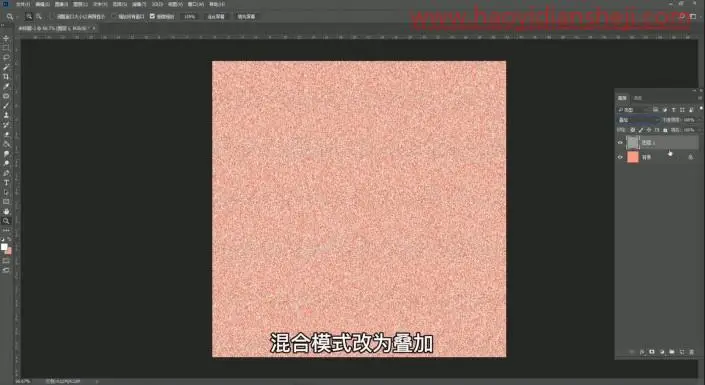
Task: Toggle zoom all windows checkbox
Action: click(114, 16)
